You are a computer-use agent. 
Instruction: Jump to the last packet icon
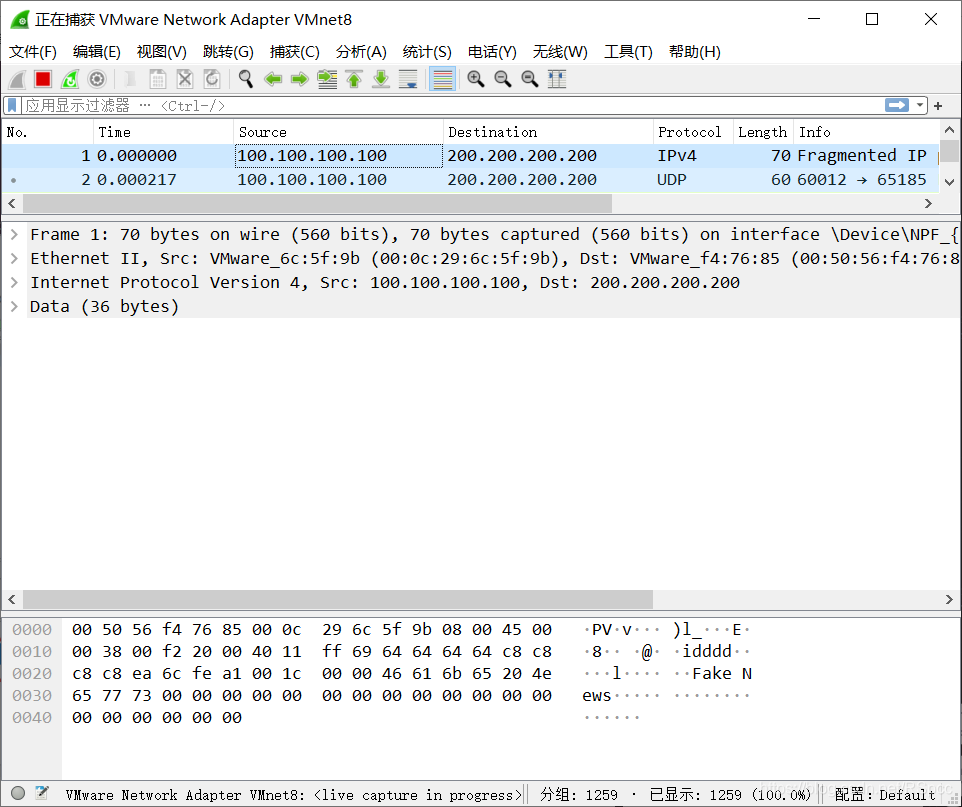pos(381,79)
